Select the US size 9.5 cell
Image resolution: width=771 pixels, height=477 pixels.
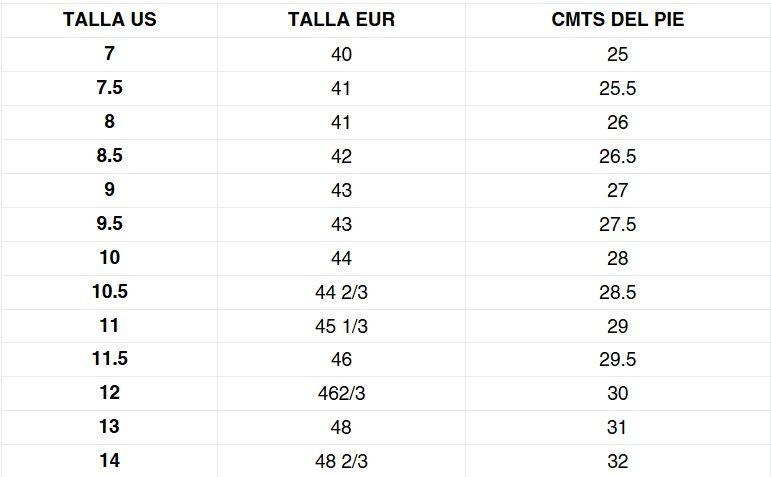coord(110,224)
